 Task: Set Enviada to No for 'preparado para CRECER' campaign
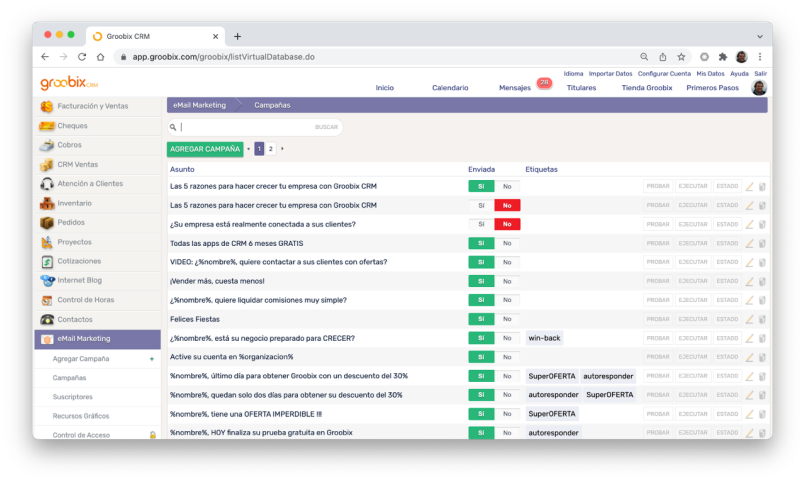pos(507,338)
